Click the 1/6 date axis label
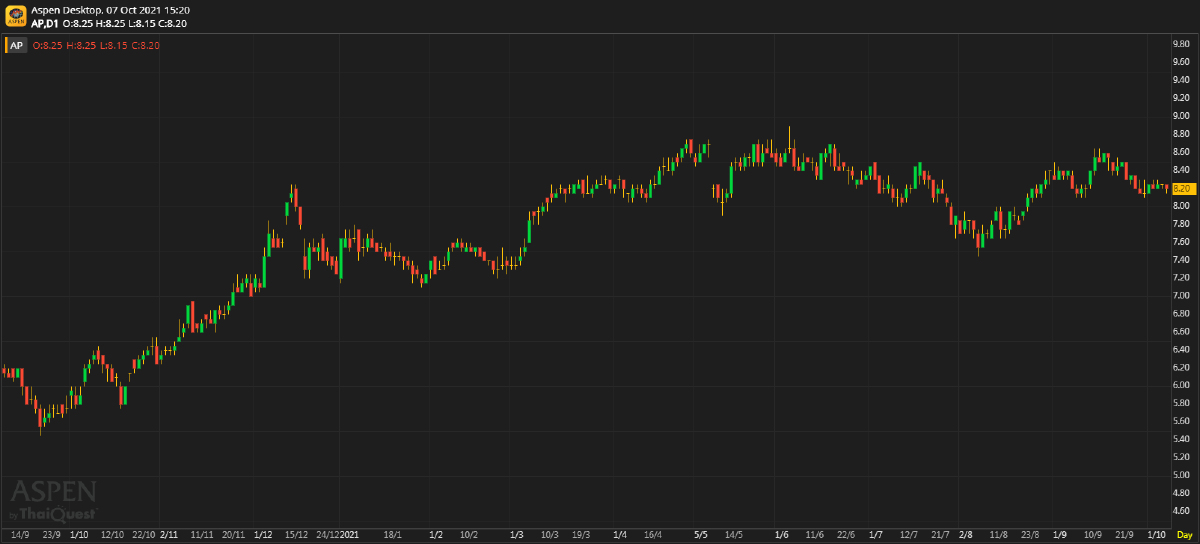1200x544 pixels. (781, 535)
